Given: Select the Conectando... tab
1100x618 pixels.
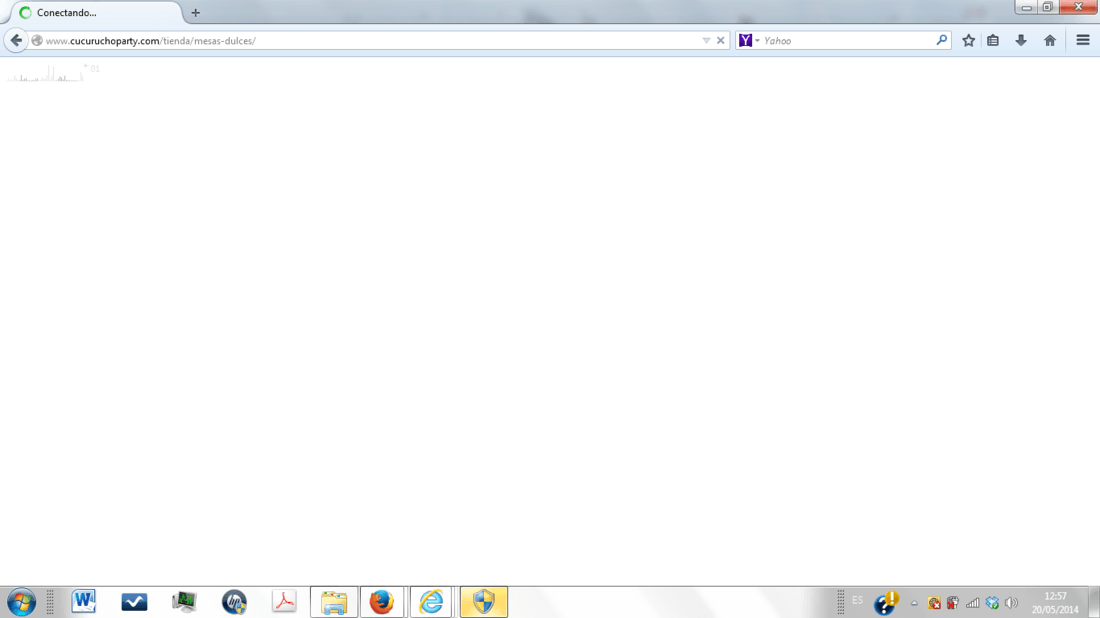Looking at the screenshot, I should click(x=95, y=13).
